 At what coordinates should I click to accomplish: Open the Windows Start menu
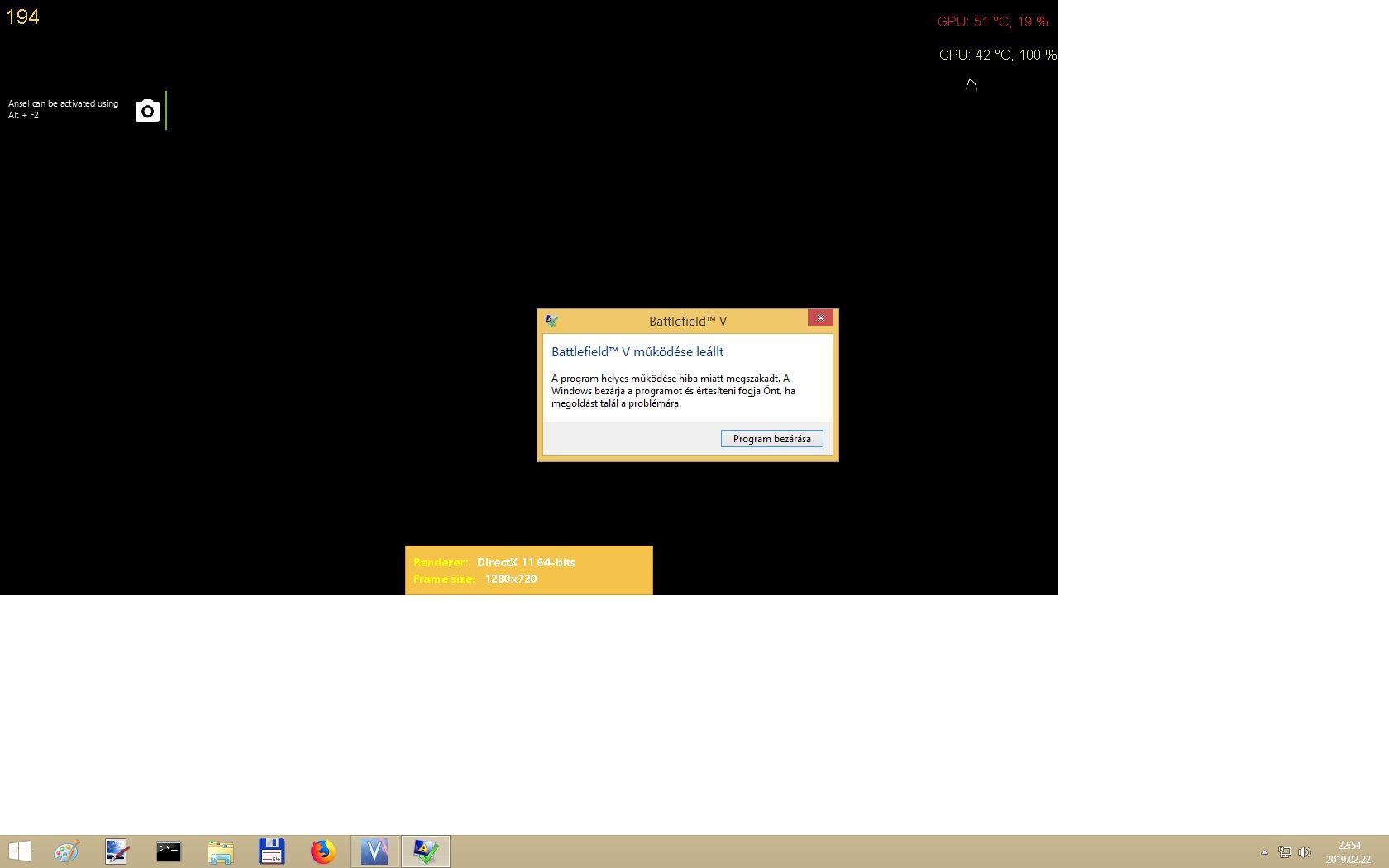(19, 851)
